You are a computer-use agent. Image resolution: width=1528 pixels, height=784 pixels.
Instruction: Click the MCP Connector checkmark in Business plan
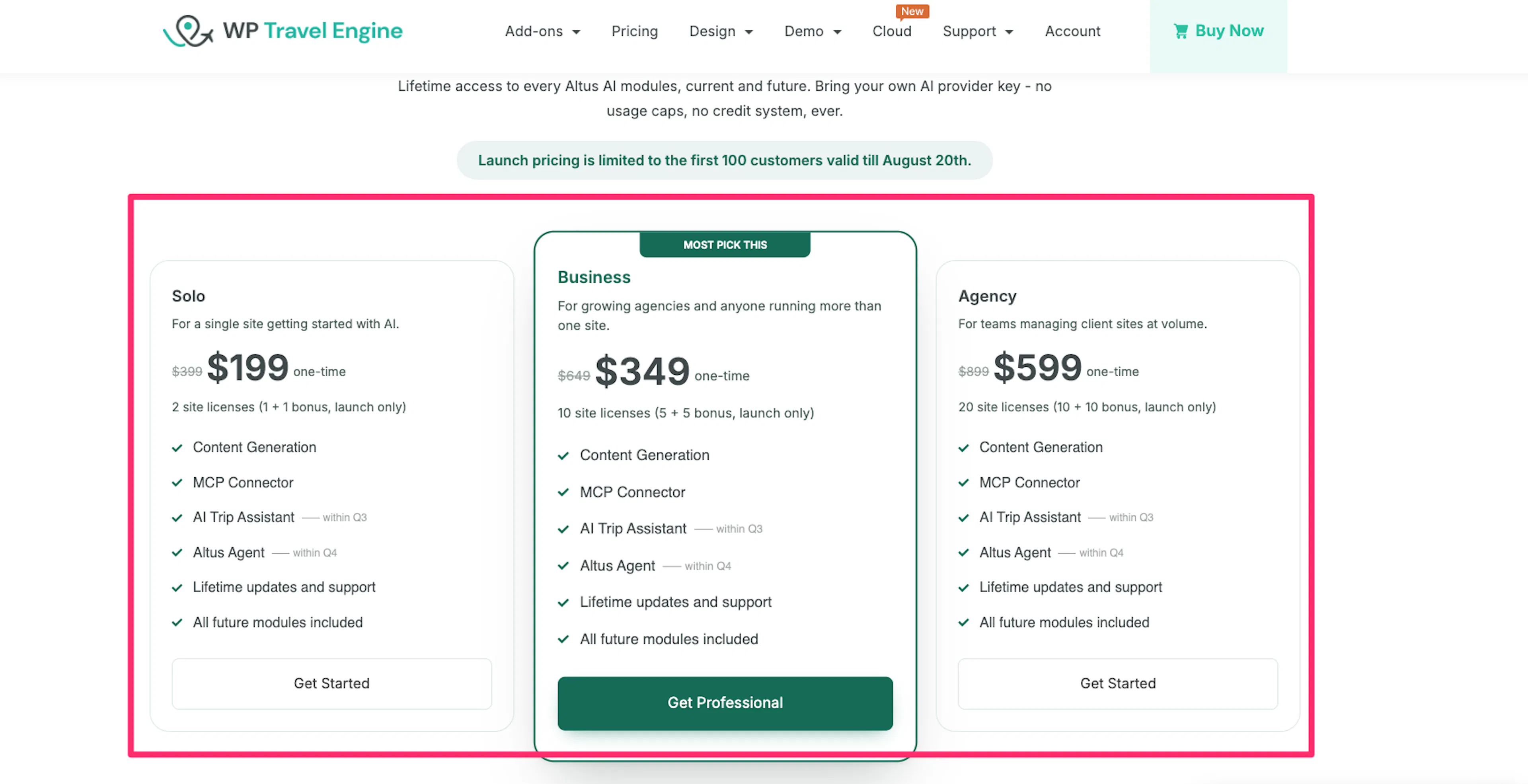pyautogui.click(x=563, y=492)
